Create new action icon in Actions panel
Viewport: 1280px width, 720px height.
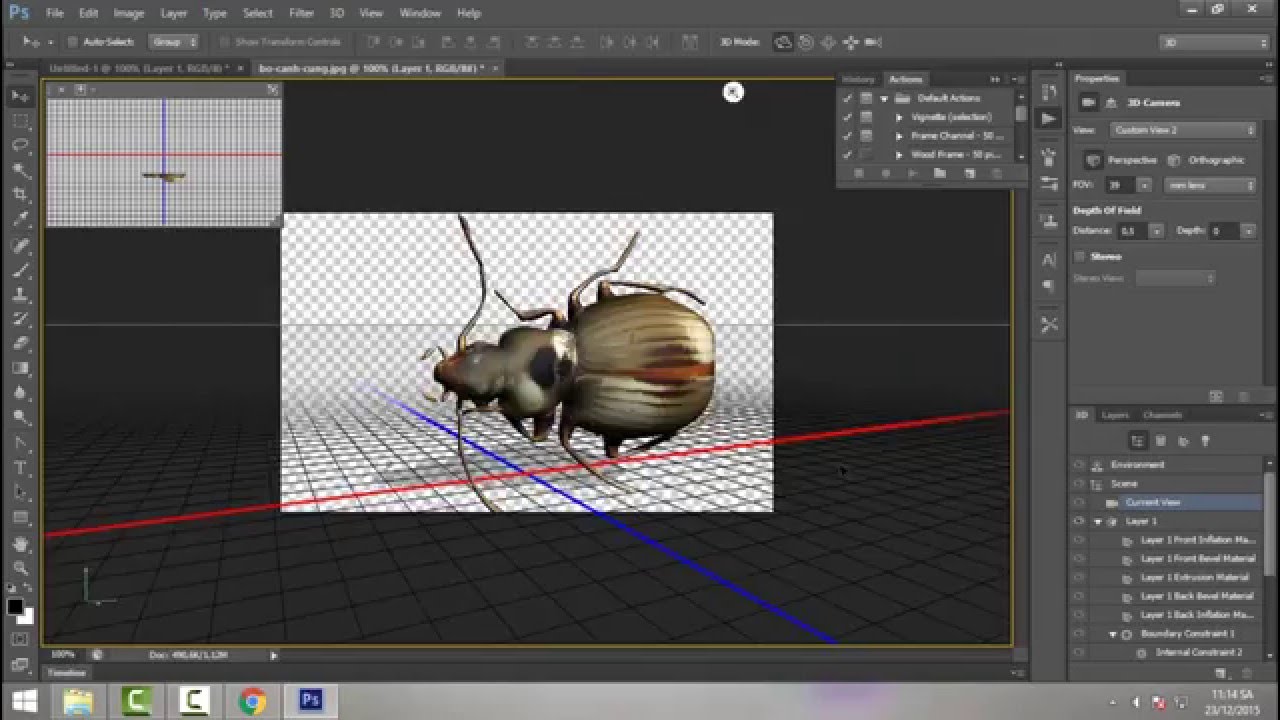point(968,174)
